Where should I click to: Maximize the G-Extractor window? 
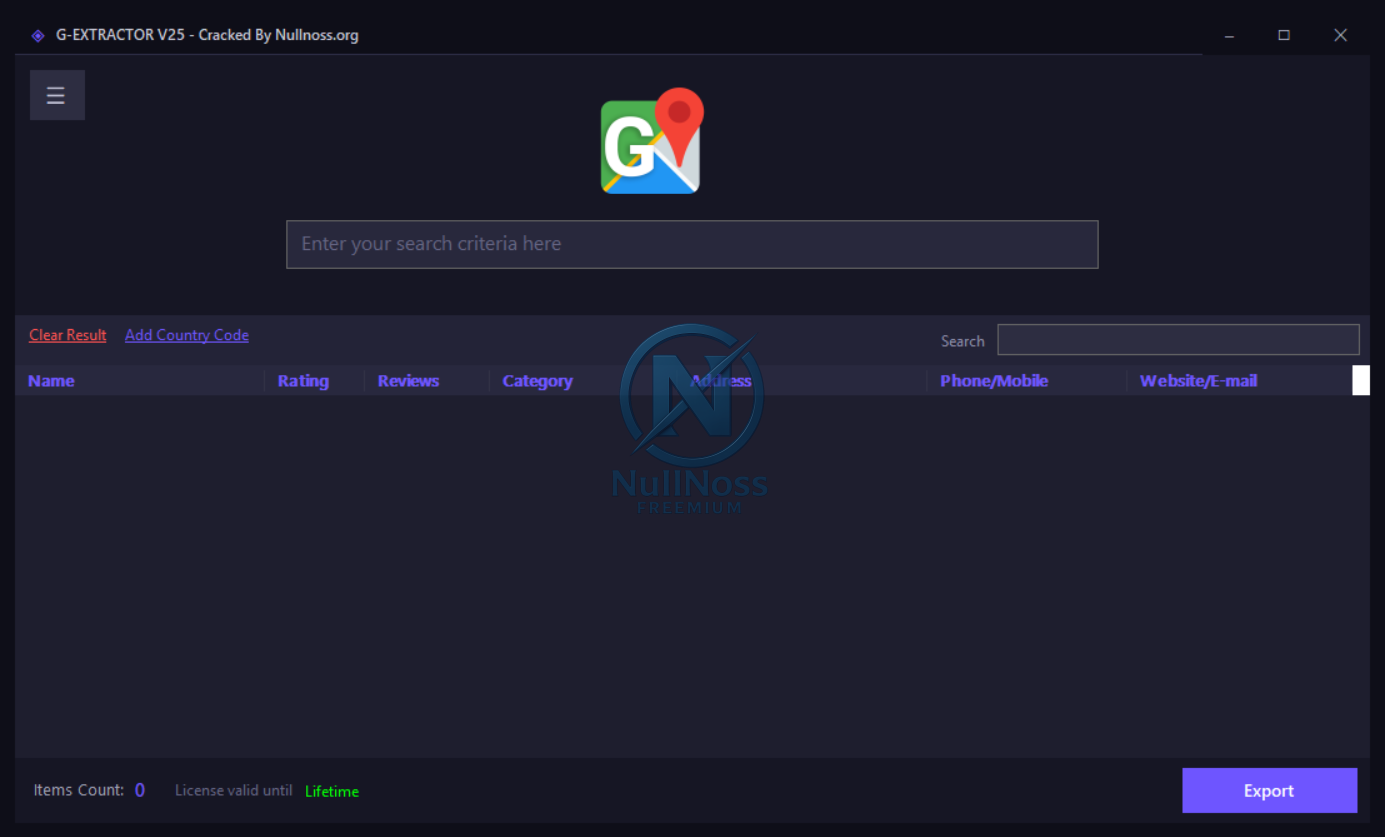pyautogui.click(x=1284, y=36)
